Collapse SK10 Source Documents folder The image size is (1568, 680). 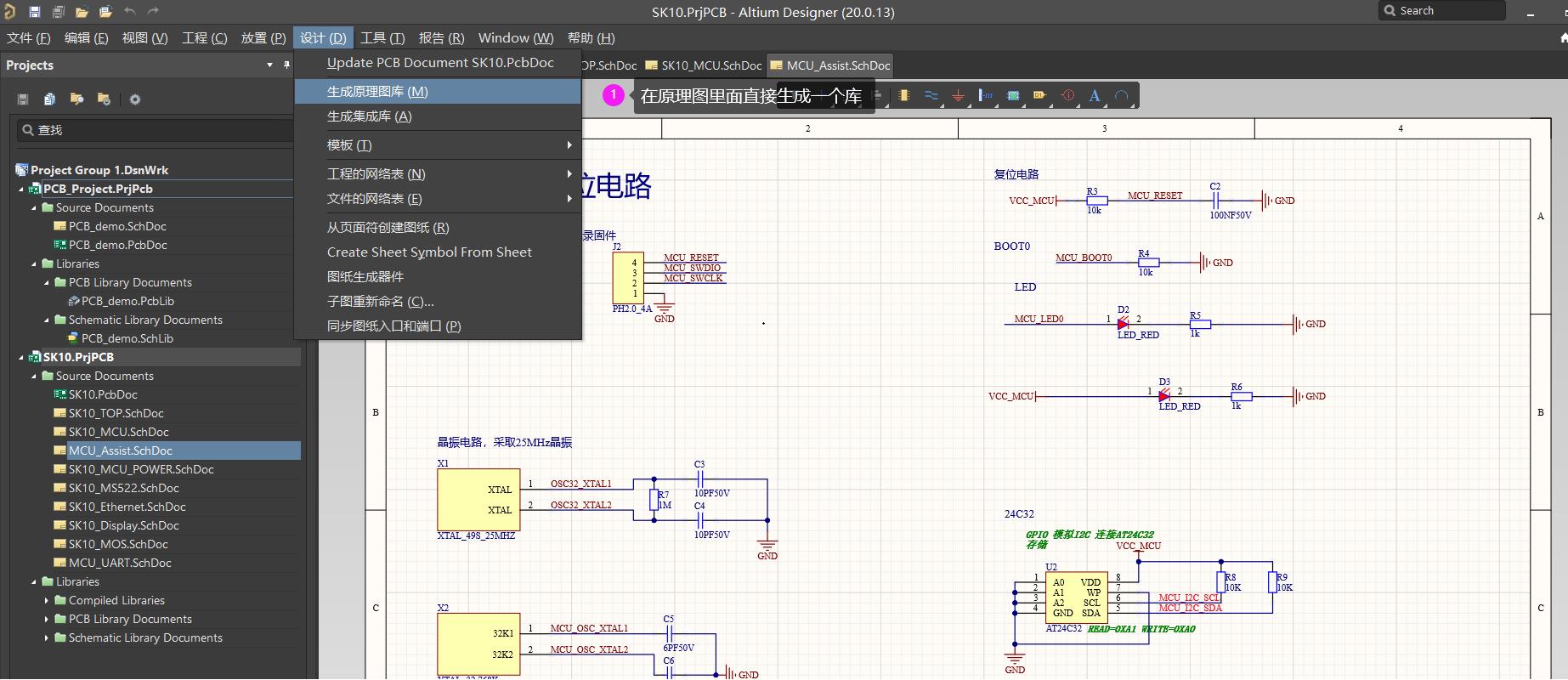click(x=35, y=377)
